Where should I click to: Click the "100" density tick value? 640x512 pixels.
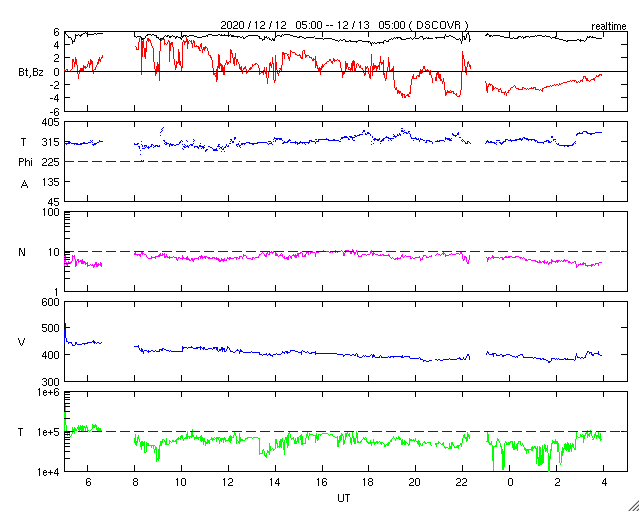[x=51, y=213]
